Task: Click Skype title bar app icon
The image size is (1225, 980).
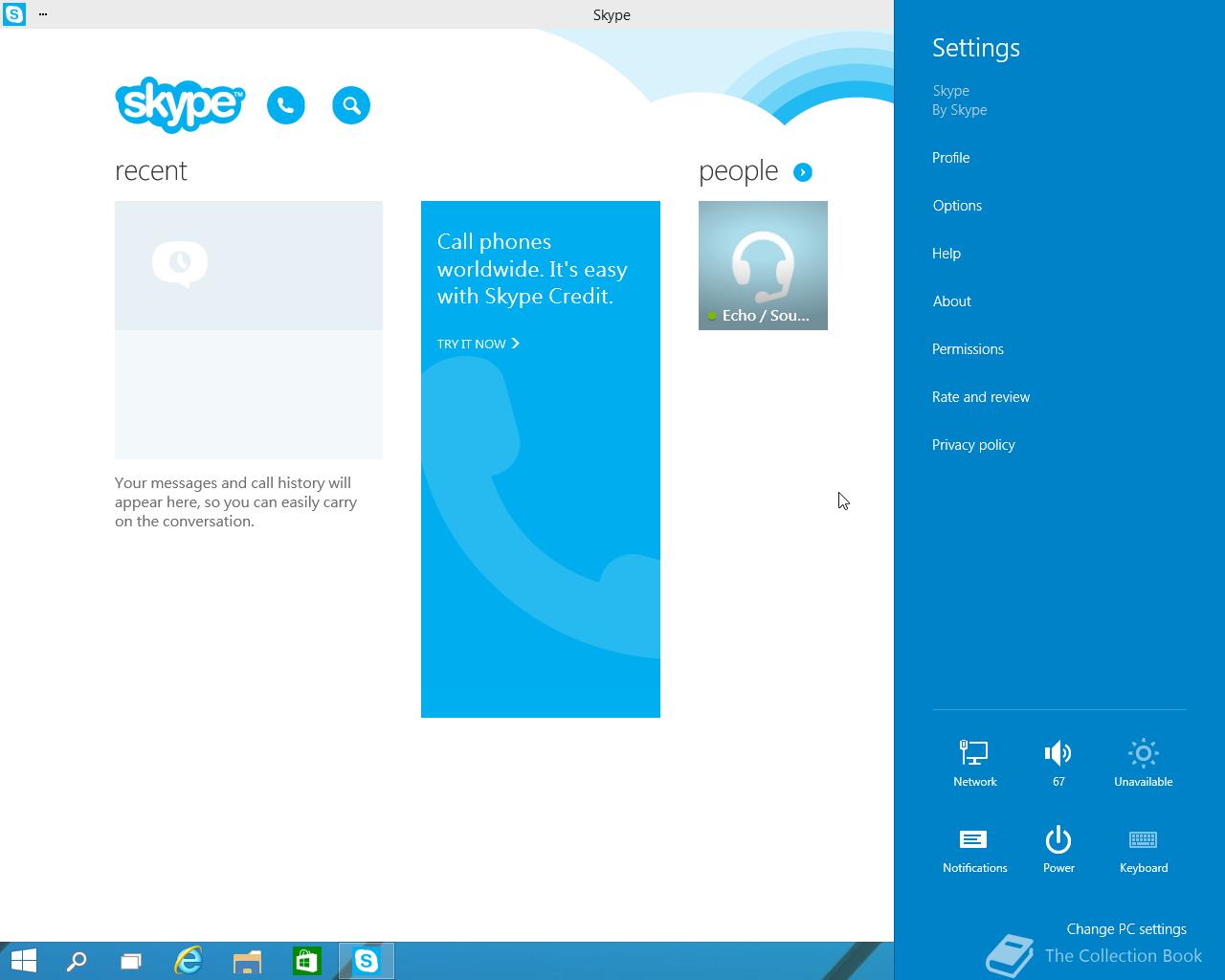Action: click(x=14, y=14)
